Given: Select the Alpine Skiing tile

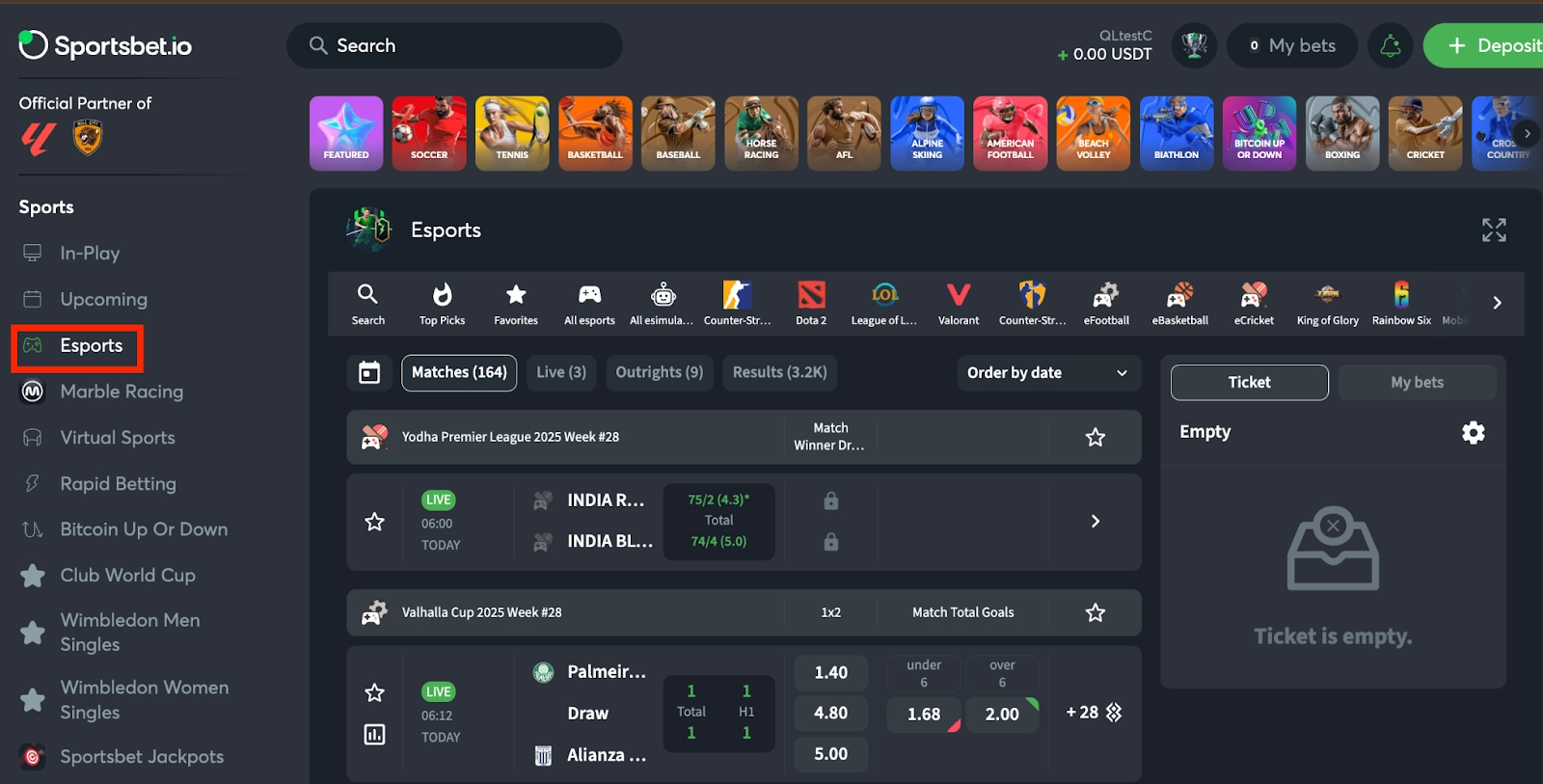Looking at the screenshot, I should click(x=927, y=133).
